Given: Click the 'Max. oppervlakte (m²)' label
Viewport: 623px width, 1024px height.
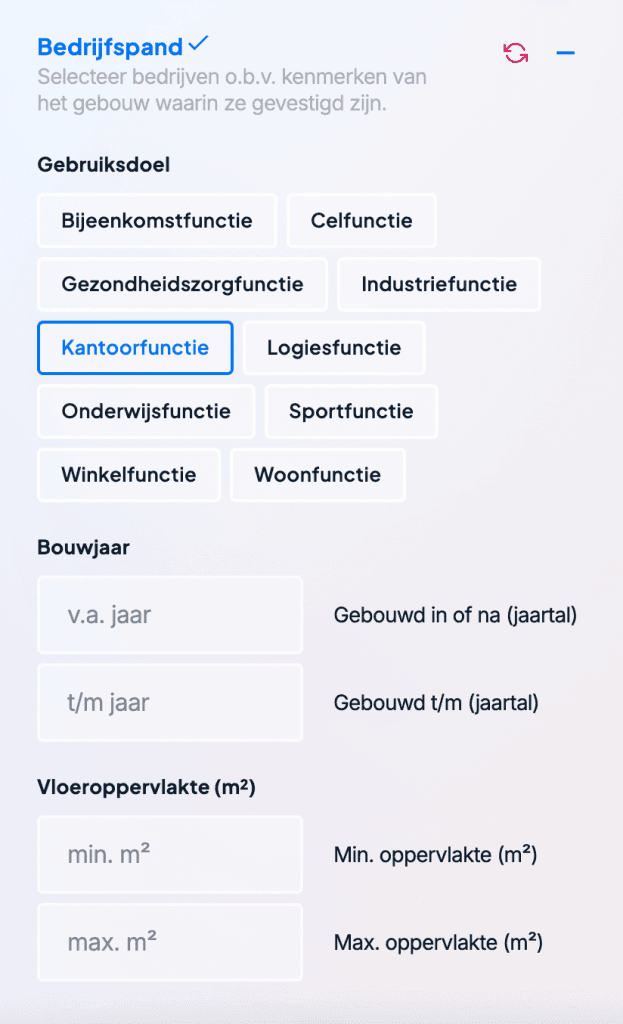Looking at the screenshot, I should (438, 942).
